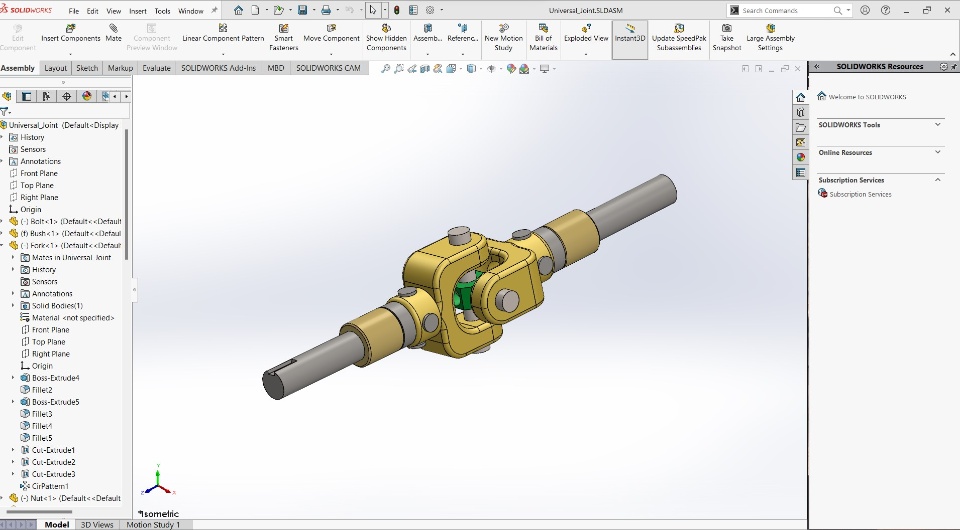The height and width of the screenshot is (530, 960).
Task: Open Linear Component Pattern tool
Action: click(223, 33)
